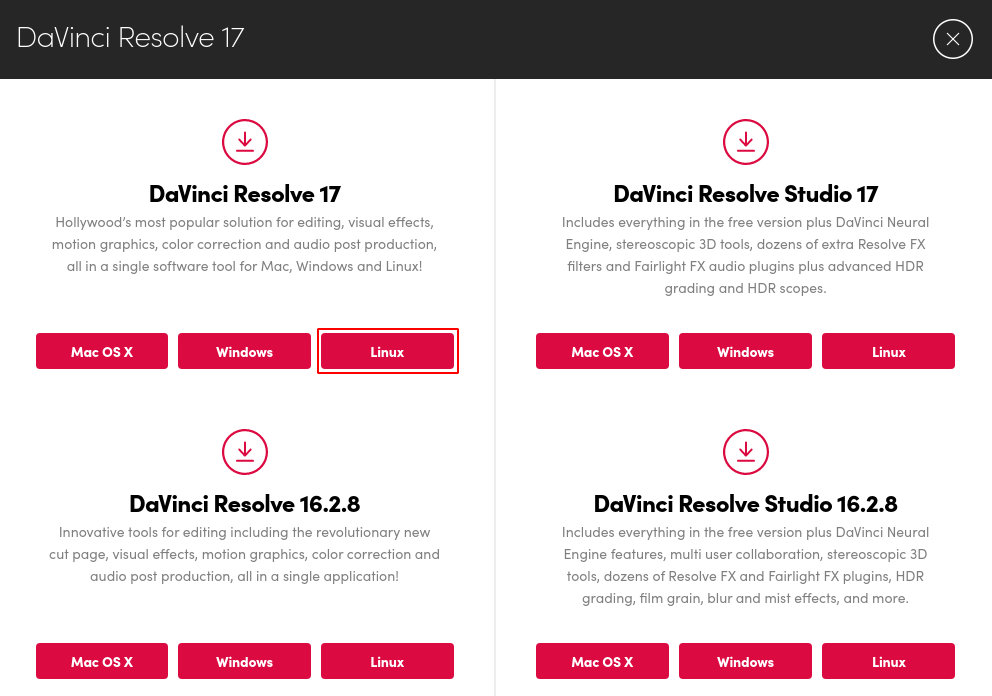Close the DaVinci Resolve 17 download dialog
Viewport: 992px width, 696px height.
pos(952,39)
